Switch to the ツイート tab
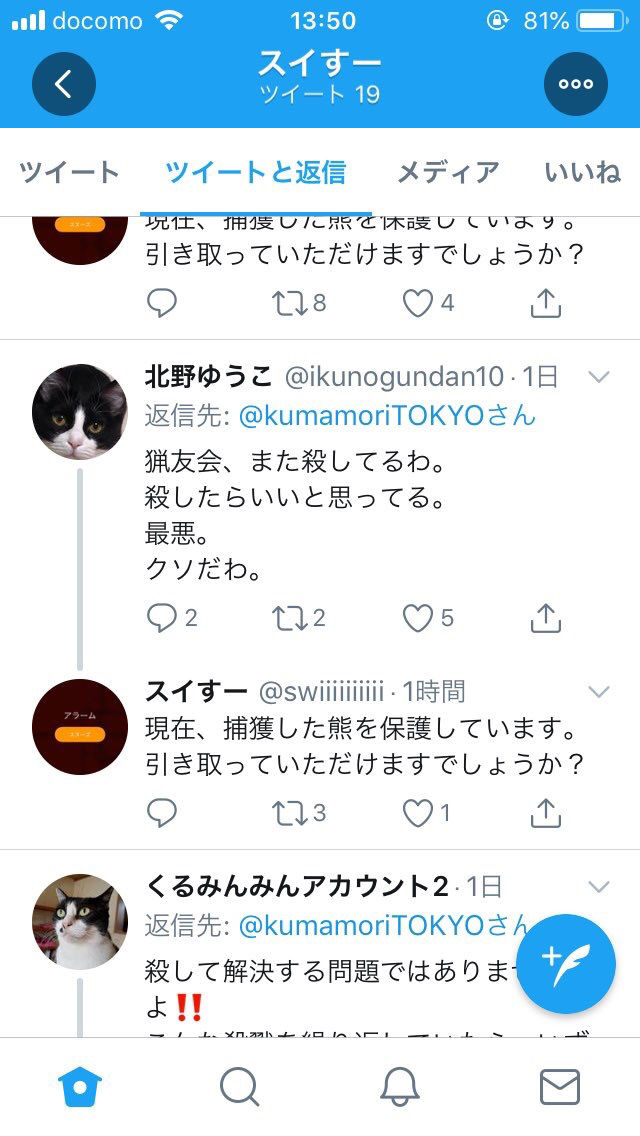 pos(69,172)
